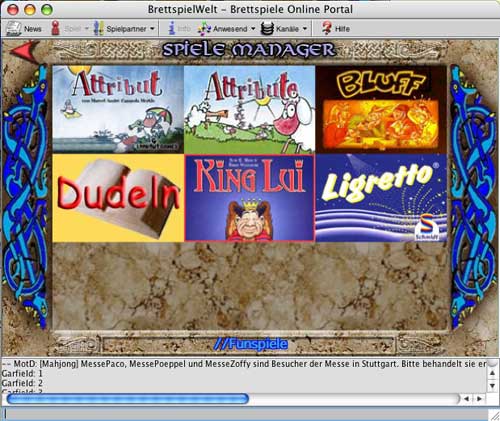
Task: Click the MotD Mahjong message line
Action: pyautogui.click(x=244, y=364)
